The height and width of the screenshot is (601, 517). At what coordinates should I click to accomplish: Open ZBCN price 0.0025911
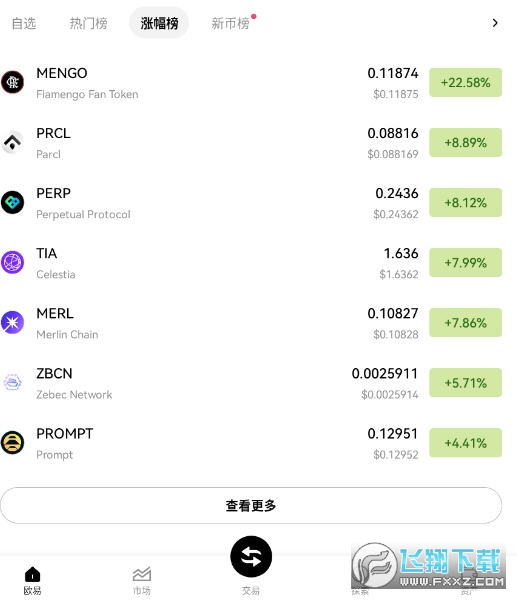coord(385,374)
